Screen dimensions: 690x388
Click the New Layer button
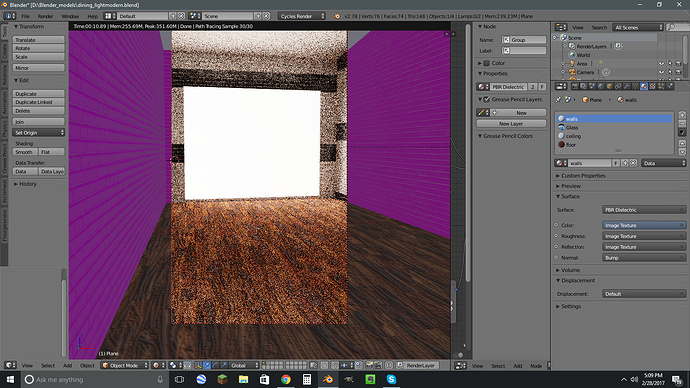511,124
